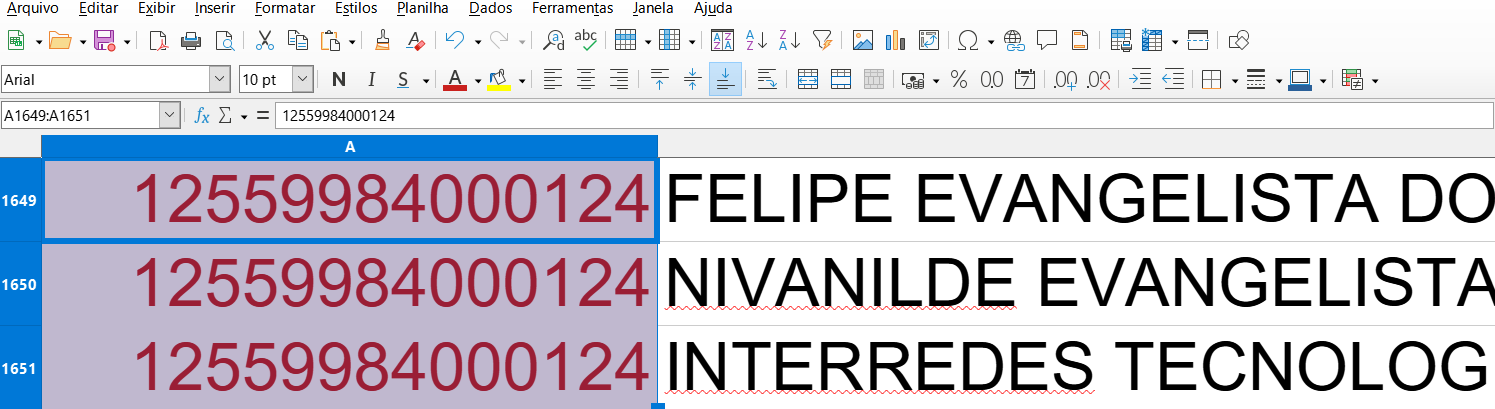Apply the red Font Color swatch
Viewport: 1495px width, 409px height.
[455, 80]
